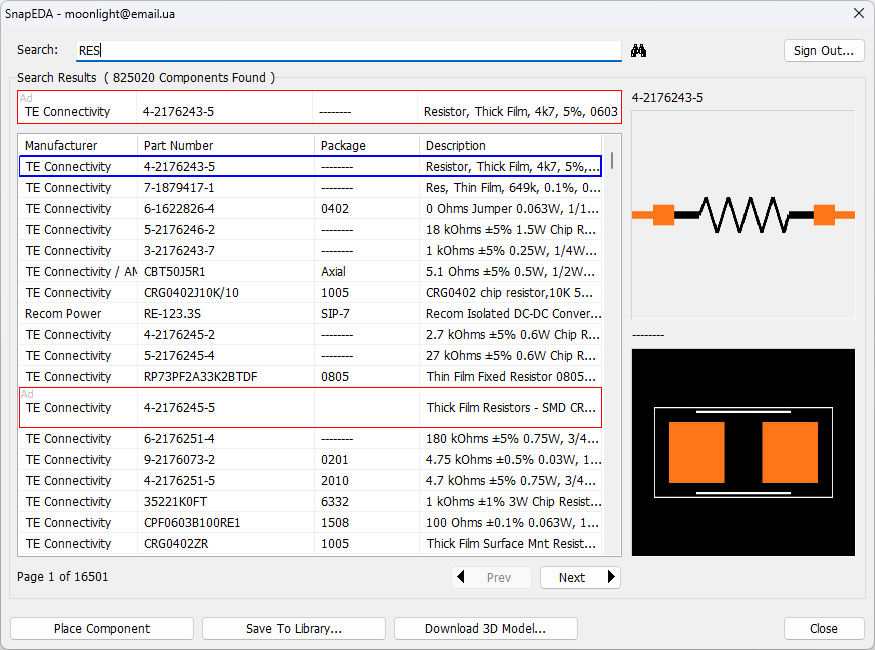Click Save To Library button
The width and height of the screenshot is (875, 650).
294,629
